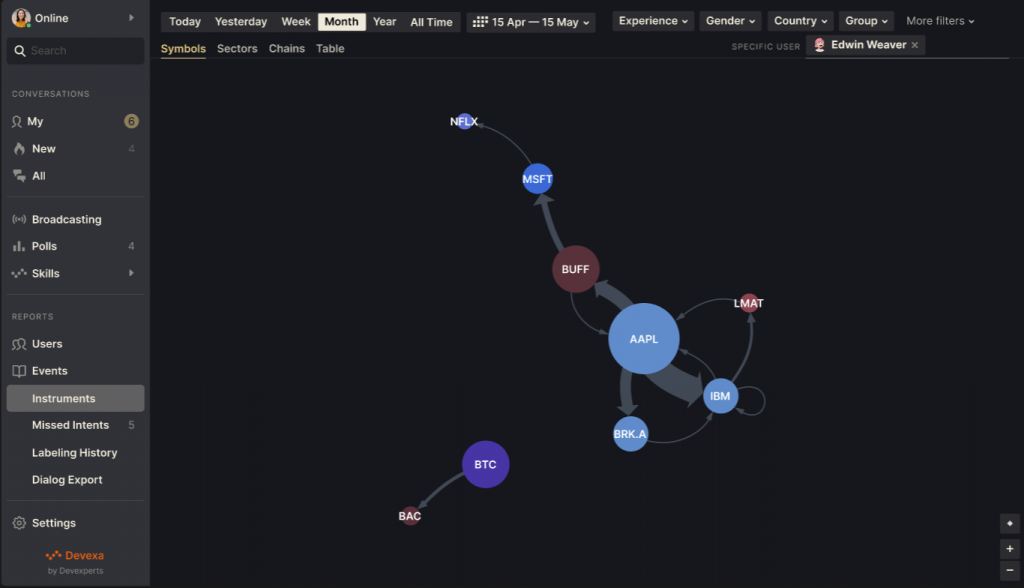This screenshot has height=588, width=1024.
Task: Expand the Skills submenu arrow
Action: point(131,273)
